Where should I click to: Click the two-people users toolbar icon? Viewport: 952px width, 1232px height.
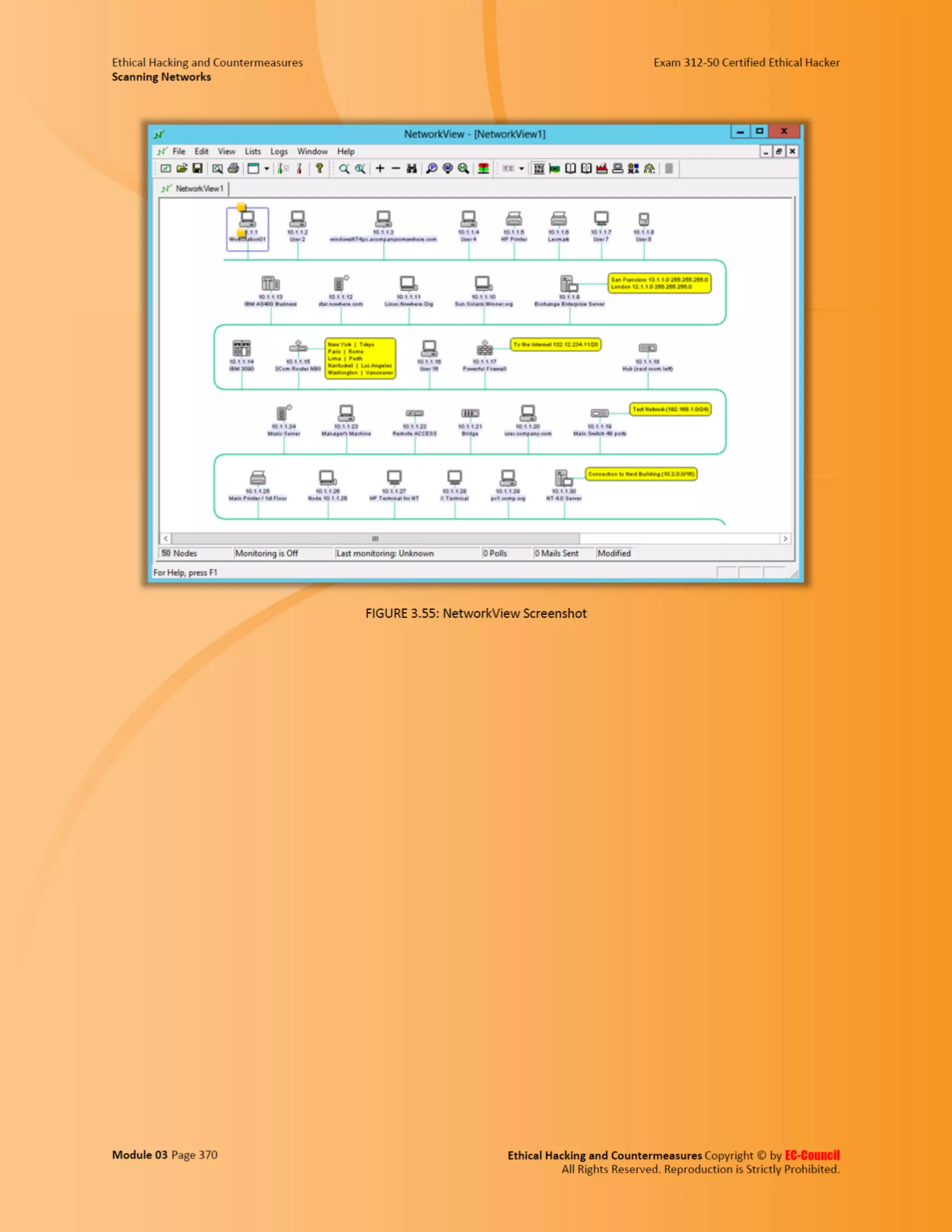click(634, 169)
